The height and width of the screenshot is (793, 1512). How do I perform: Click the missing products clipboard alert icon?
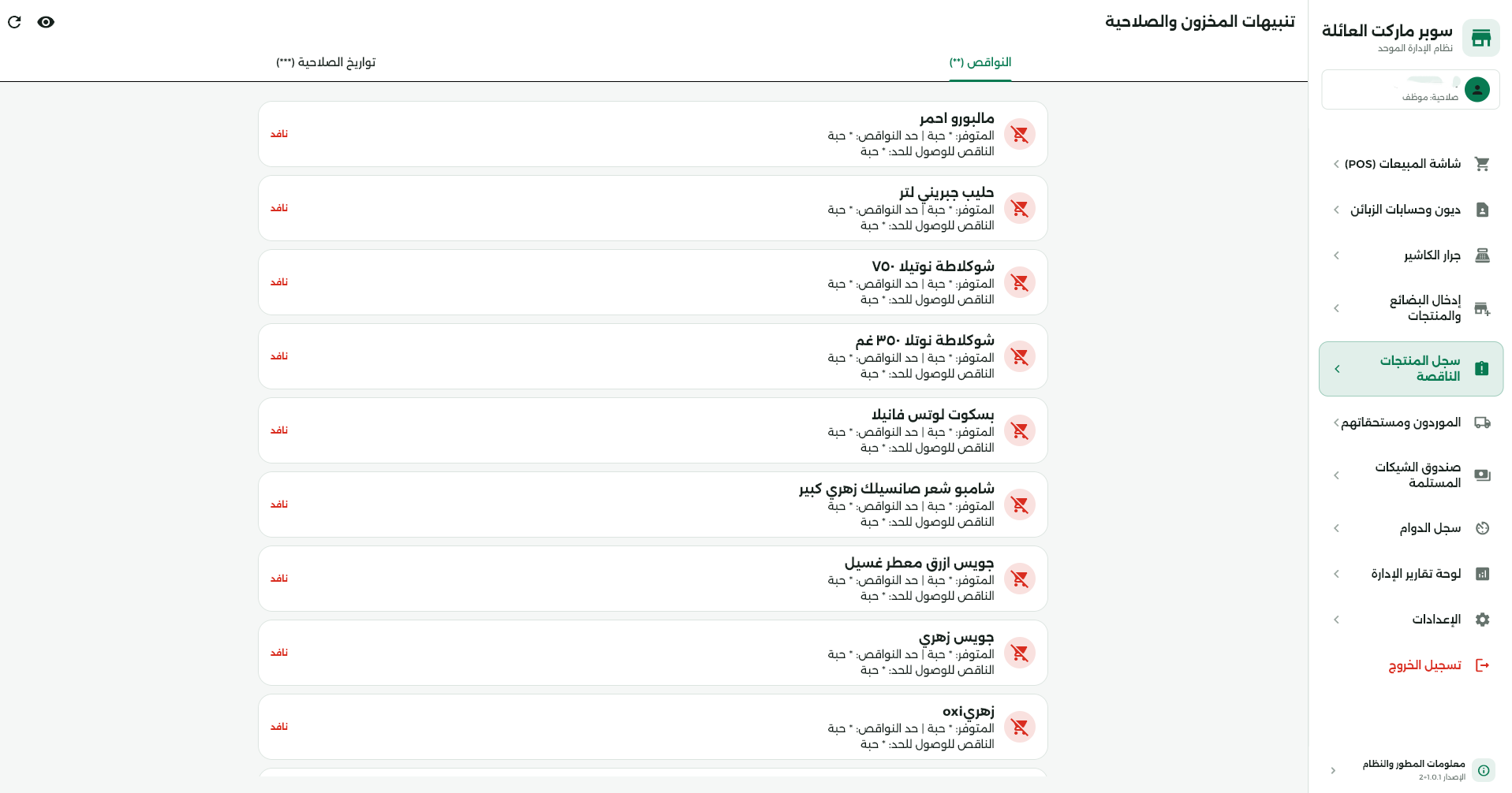click(x=1482, y=369)
